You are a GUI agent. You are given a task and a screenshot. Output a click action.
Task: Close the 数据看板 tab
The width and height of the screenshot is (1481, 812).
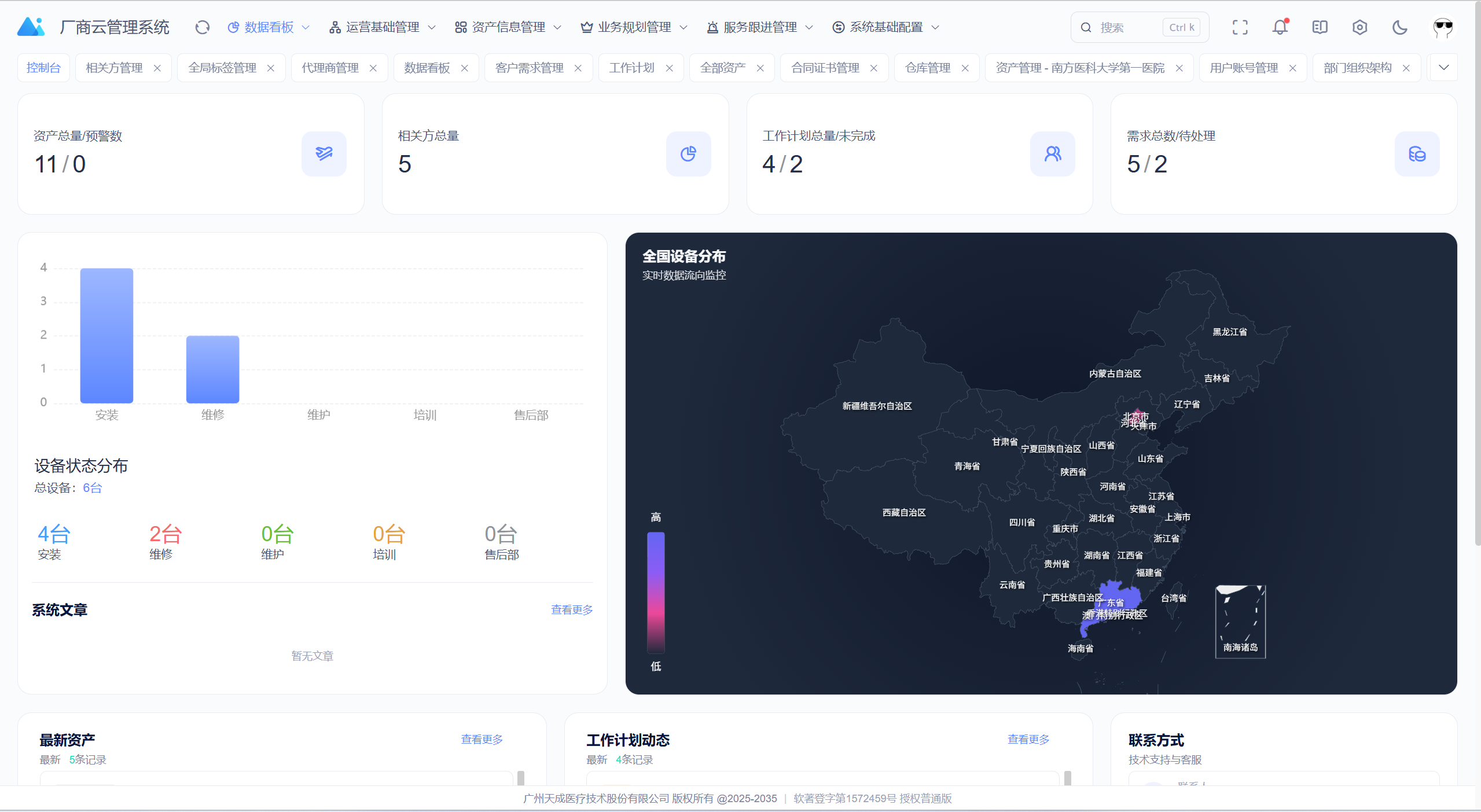pos(464,68)
